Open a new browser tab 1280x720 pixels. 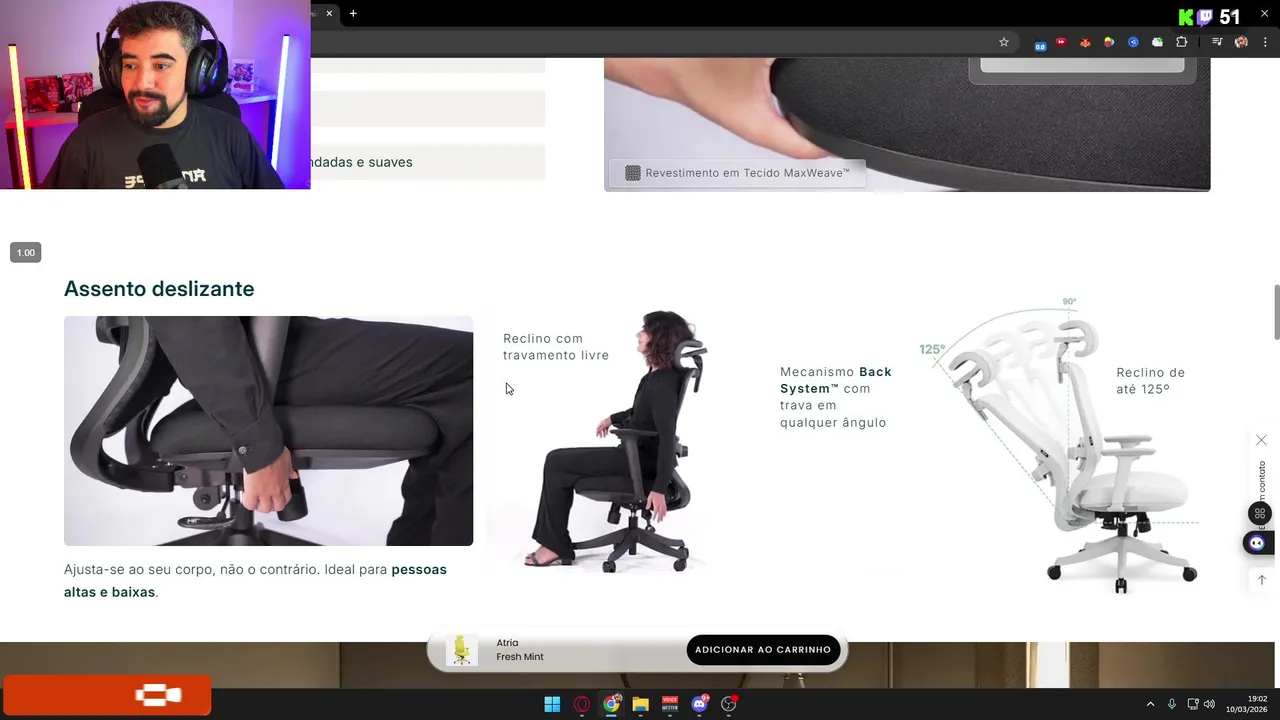pyautogui.click(x=353, y=13)
